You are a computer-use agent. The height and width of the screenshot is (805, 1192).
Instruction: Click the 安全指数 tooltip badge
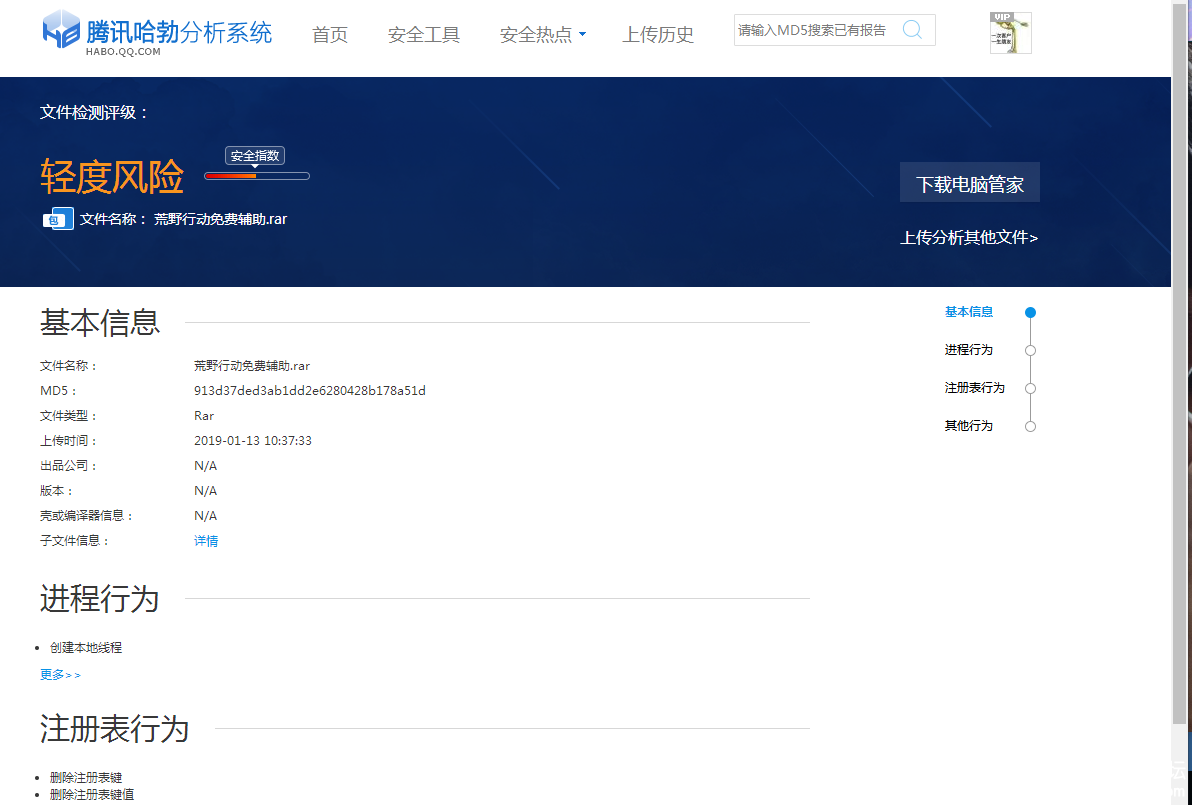[x=255, y=156]
